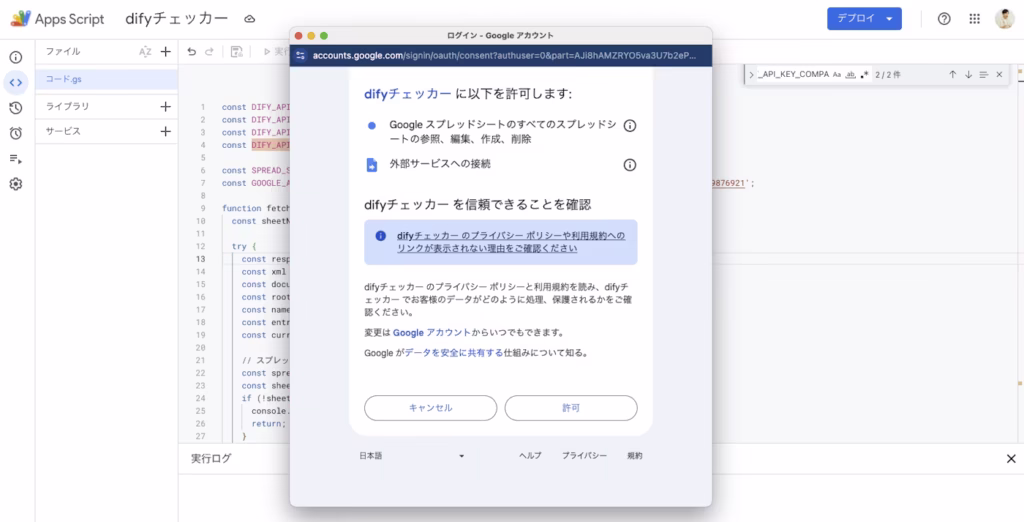Toggle regex option in find bar
Viewport: 1024px width, 522px height.
point(864,75)
